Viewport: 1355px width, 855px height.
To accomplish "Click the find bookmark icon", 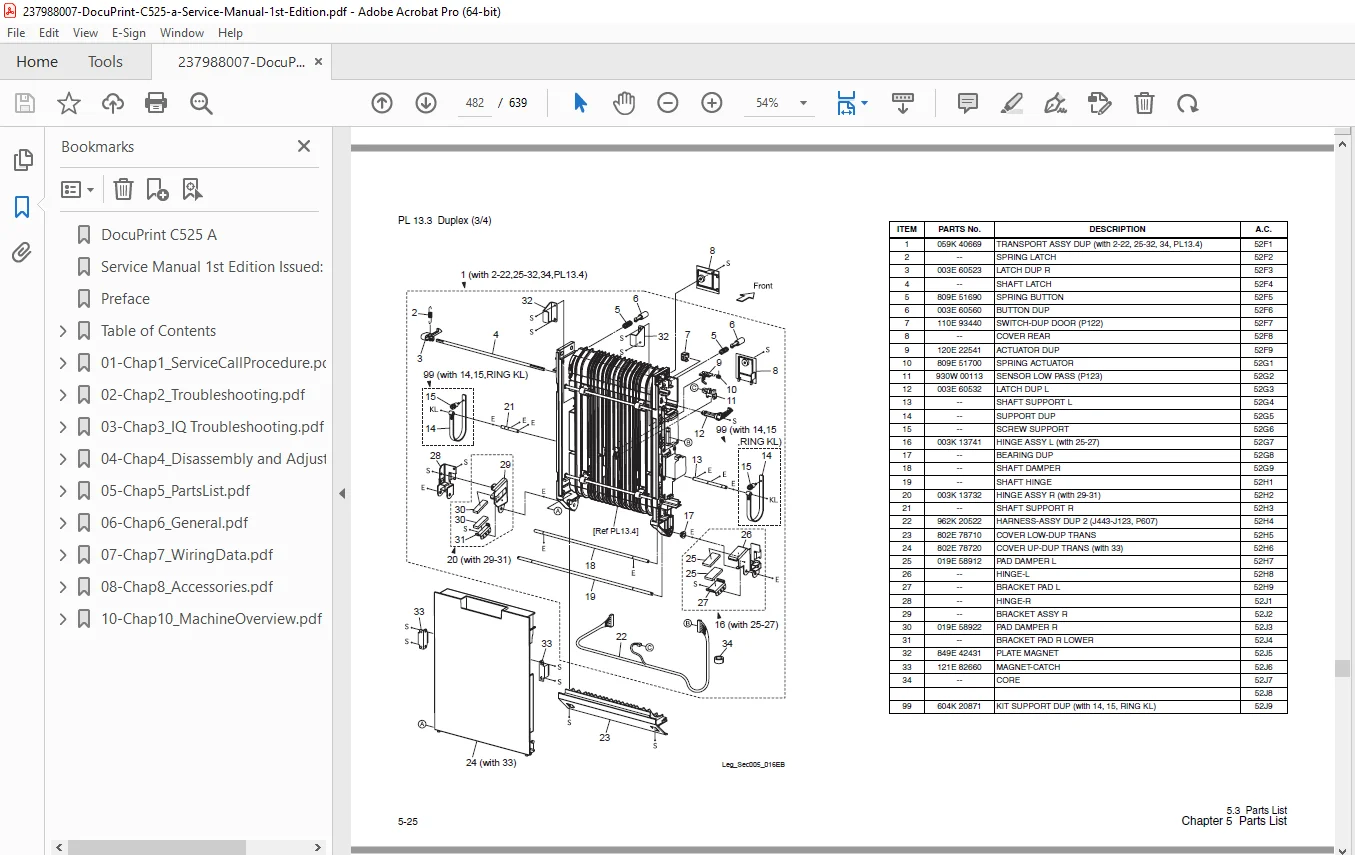I will (x=192, y=189).
